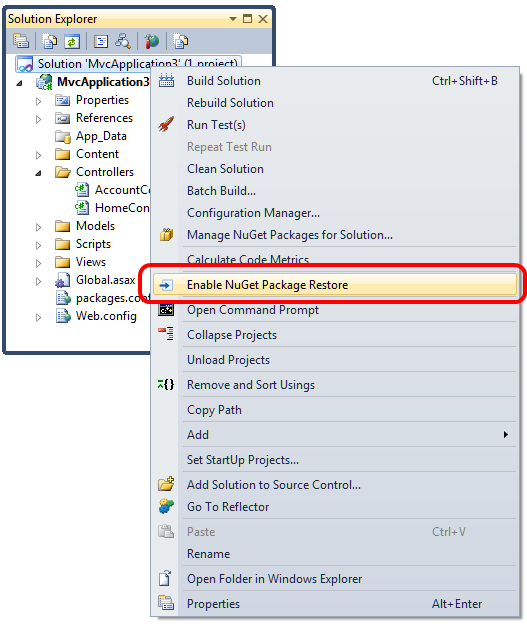Maximize the Solution Explorer panel
The image size is (527, 624).
(x=248, y=19)
